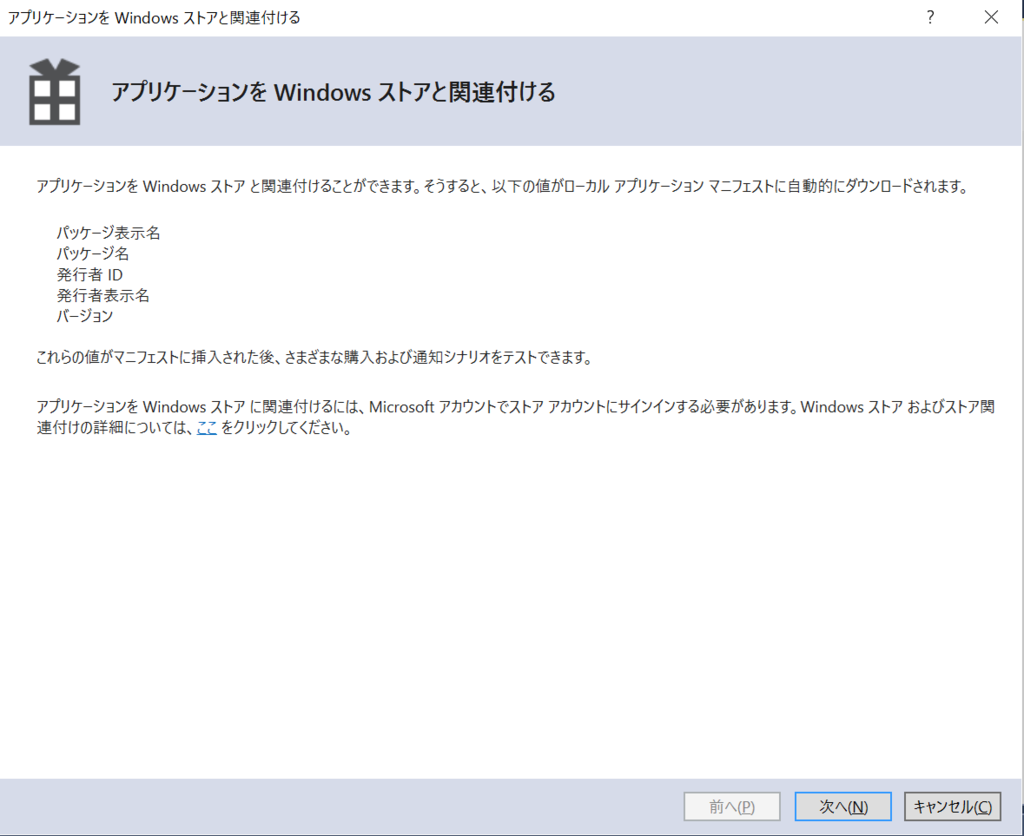Click the sentence starting これらの値がマニフェスト
This screenshot has width=1024, height=836.
[x=314, y=358]
